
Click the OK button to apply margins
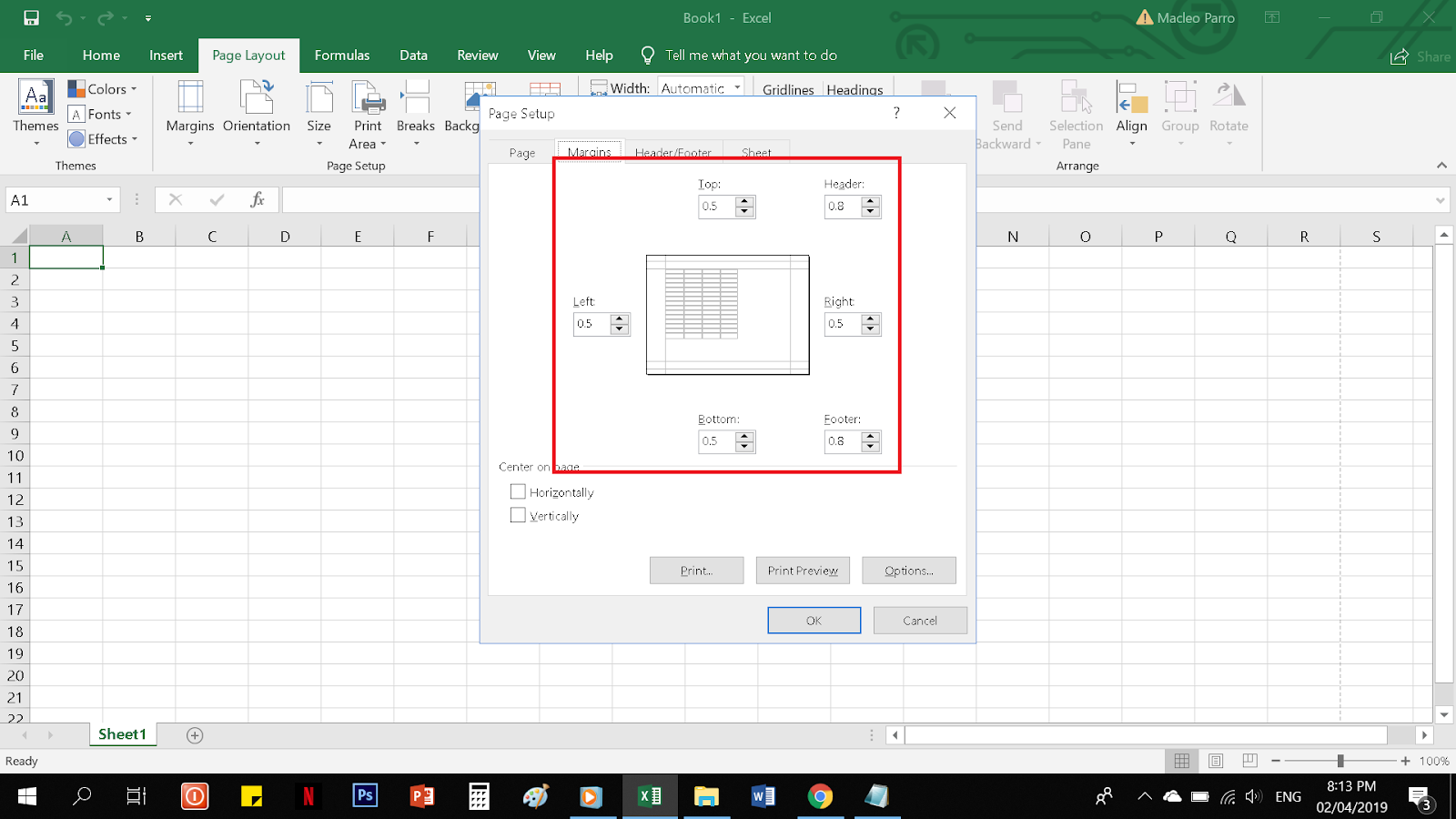click(814, 620)
